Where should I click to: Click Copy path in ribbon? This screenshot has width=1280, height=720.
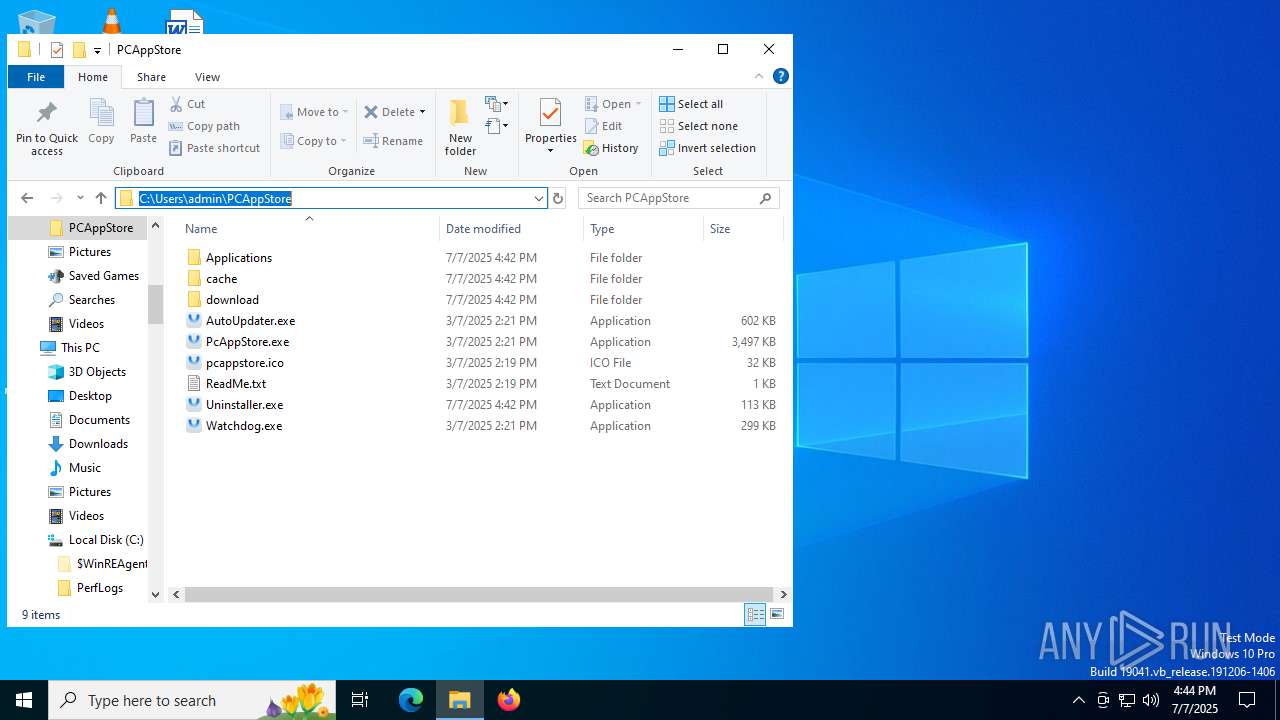(x=204, y=126)
